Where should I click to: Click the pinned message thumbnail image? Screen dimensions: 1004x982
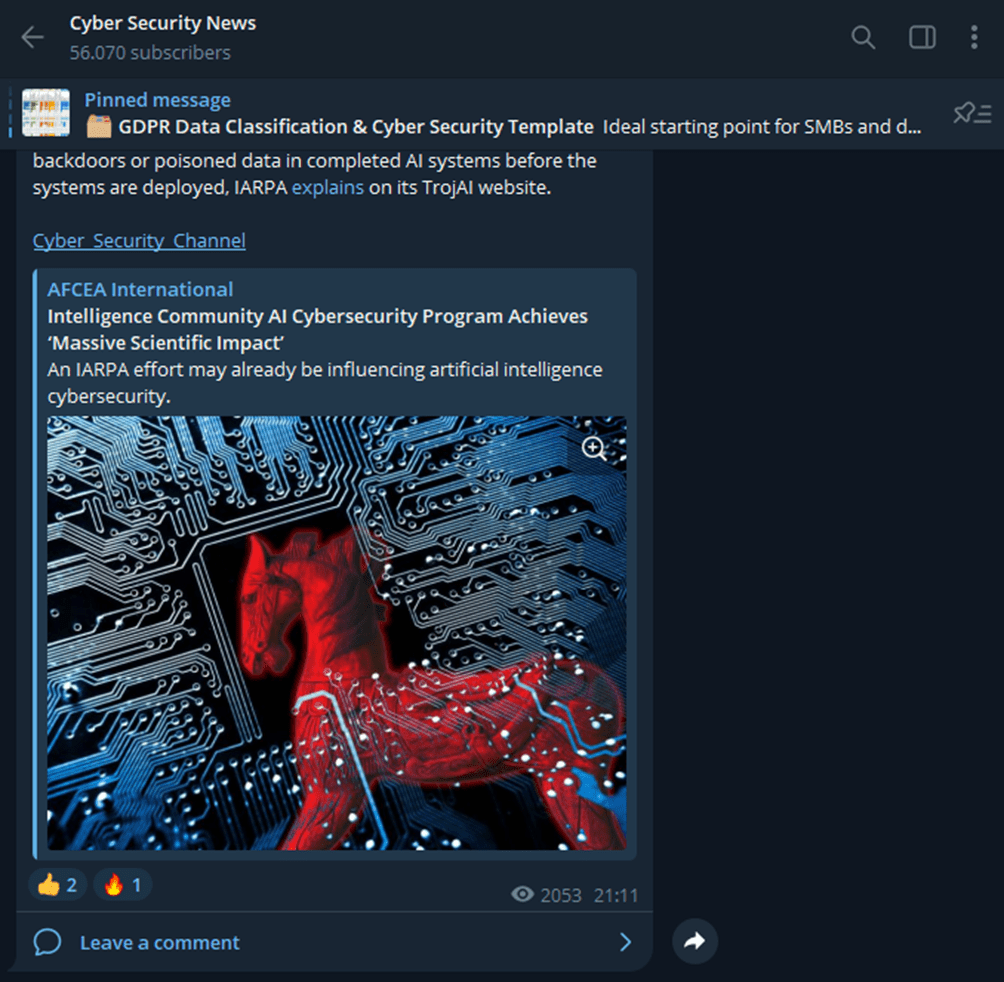(45, 113)
